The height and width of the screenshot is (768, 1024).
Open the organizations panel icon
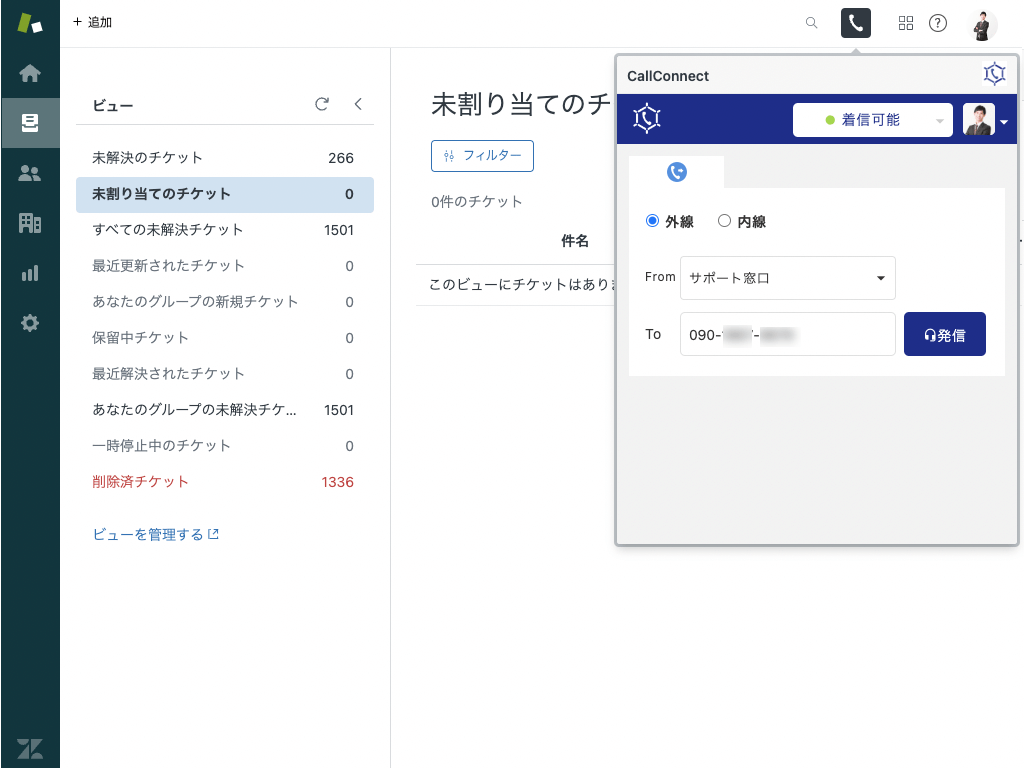[x=30, y=222]
